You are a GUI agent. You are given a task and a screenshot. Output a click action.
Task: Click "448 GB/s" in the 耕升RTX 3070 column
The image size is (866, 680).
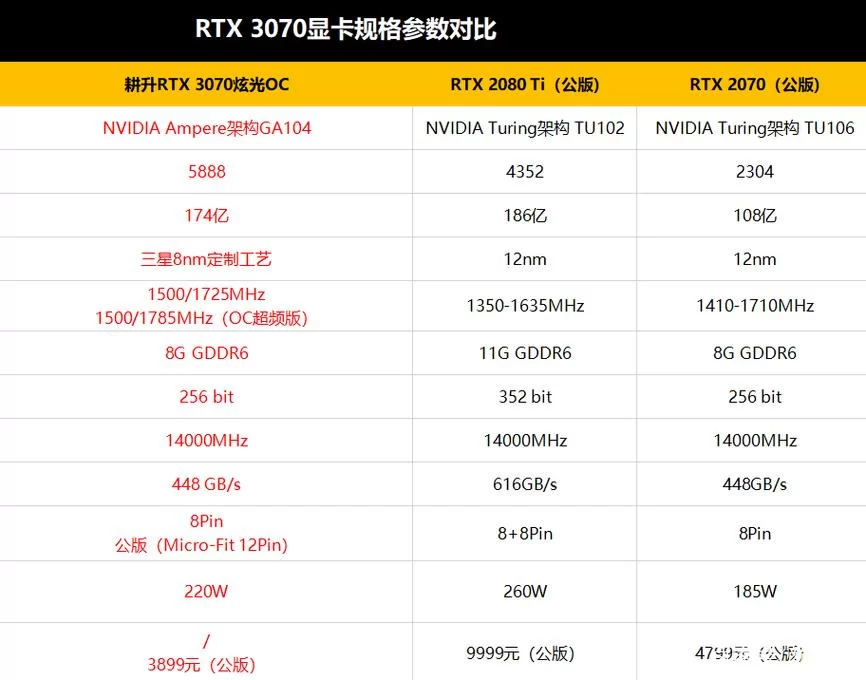(207, 484)
